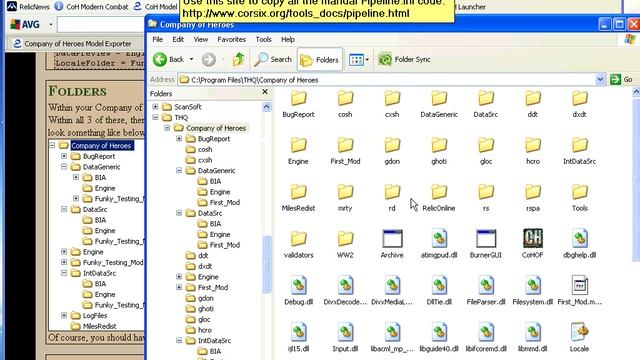This screenshot has height=360, width=640.
Task: Open the RelicOnline folder icon
Action: click(439, 192)
